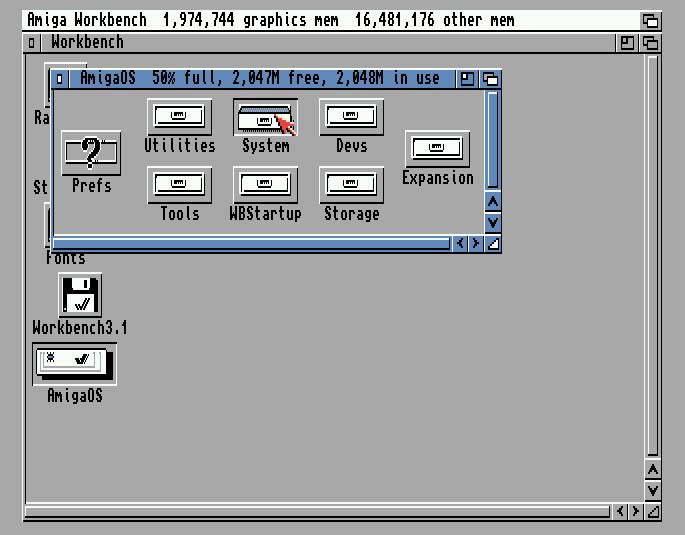Close the AmigaOS drawer window
Image resolution: width=685 pixels, height=535 pixels.
coord(61,78)
